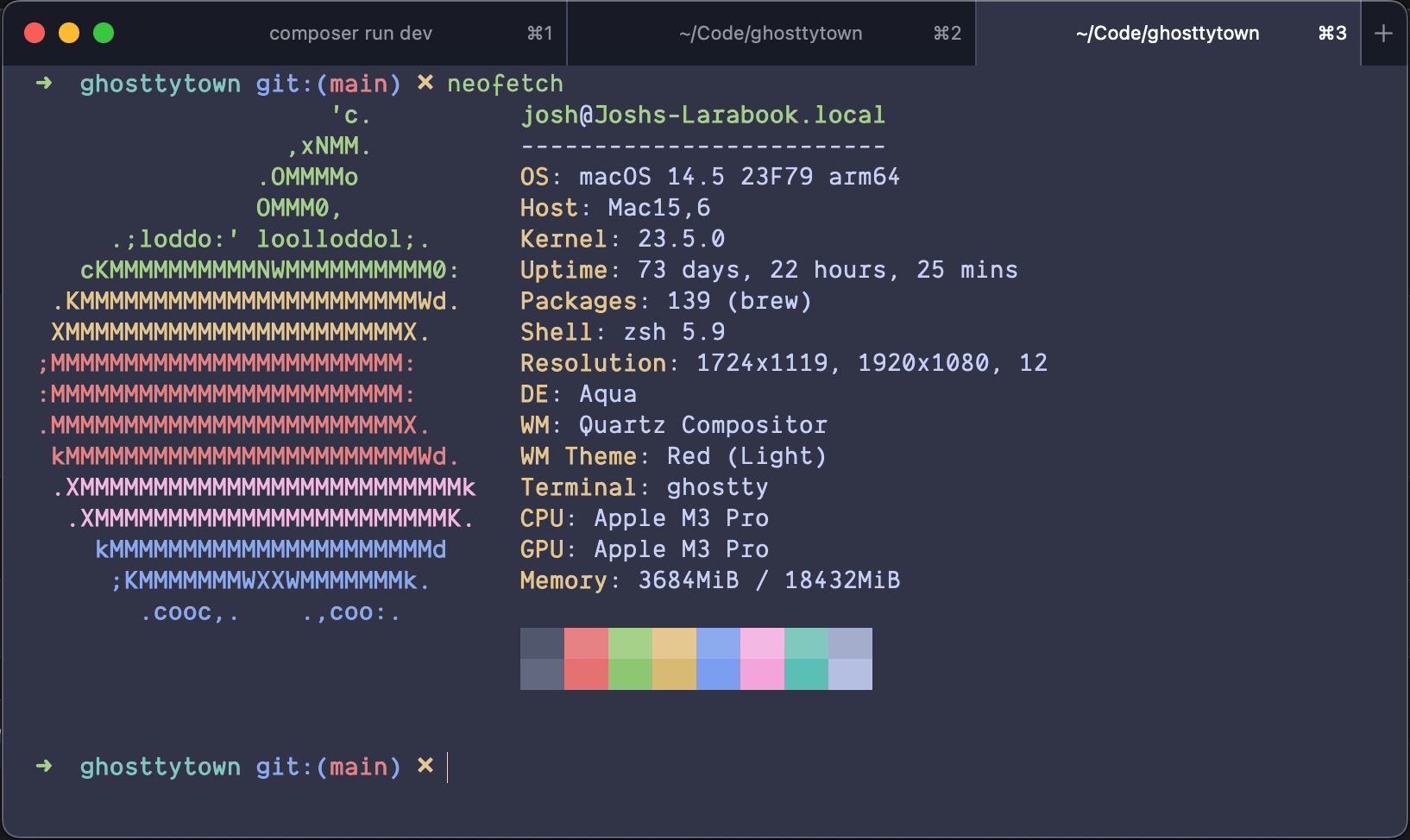Click the 'neofetch' command text
This screenshot has height=840, width=1410.
pyautogui.click(x=505, y=84)
